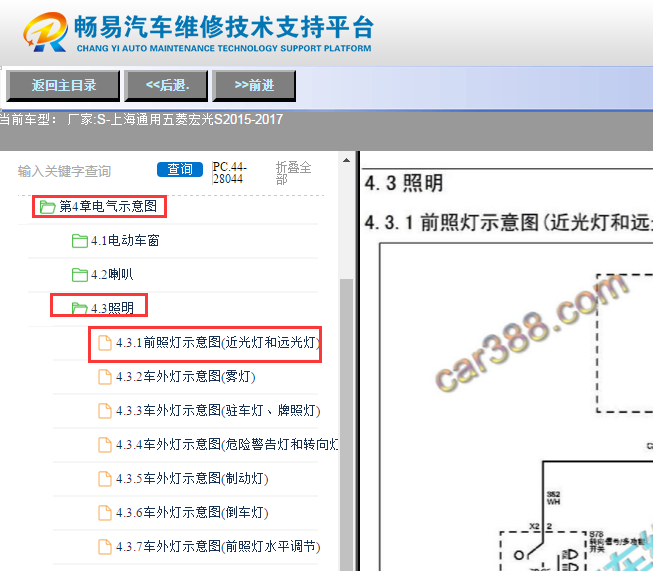Click the document icon for 4.3.4 危险警告灯
The image size is (653, 571).
click(105, 444)
